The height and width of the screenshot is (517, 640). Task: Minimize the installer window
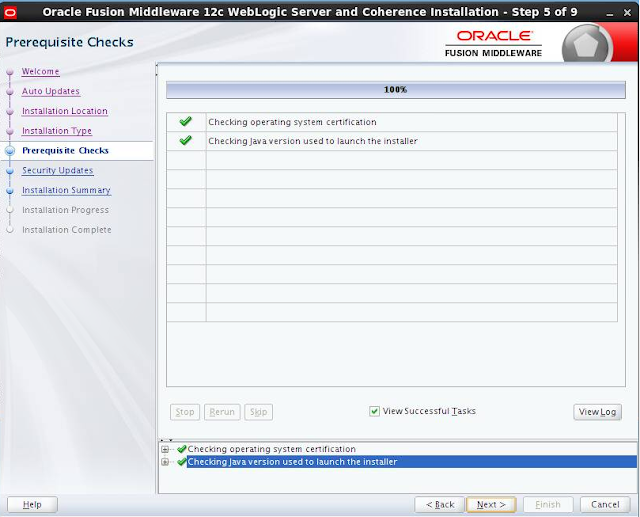(x=610, y=13)
